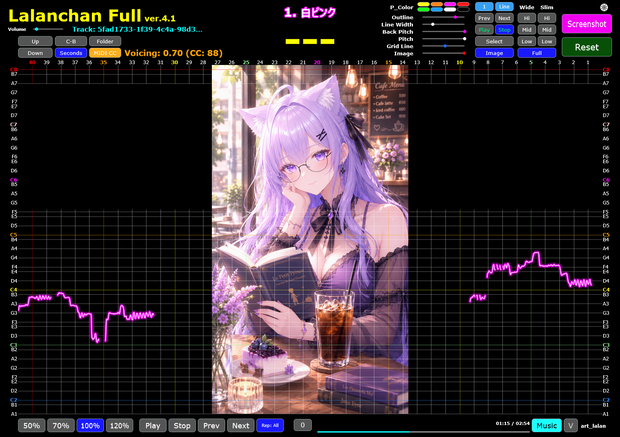
Task: Select Mid under Wide
Action: (x=527, y=30)
